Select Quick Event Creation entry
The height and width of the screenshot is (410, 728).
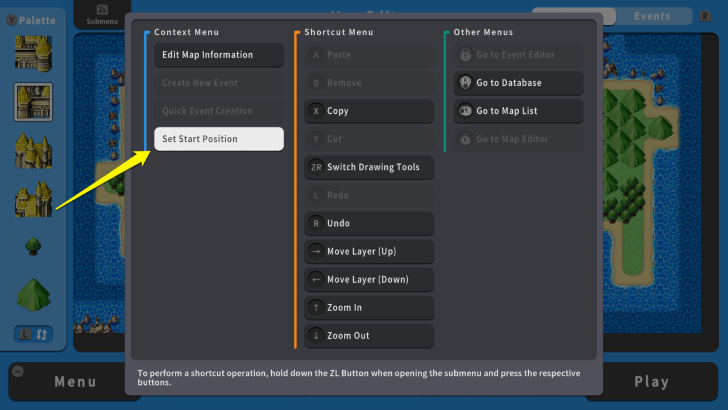click(219, 111)
